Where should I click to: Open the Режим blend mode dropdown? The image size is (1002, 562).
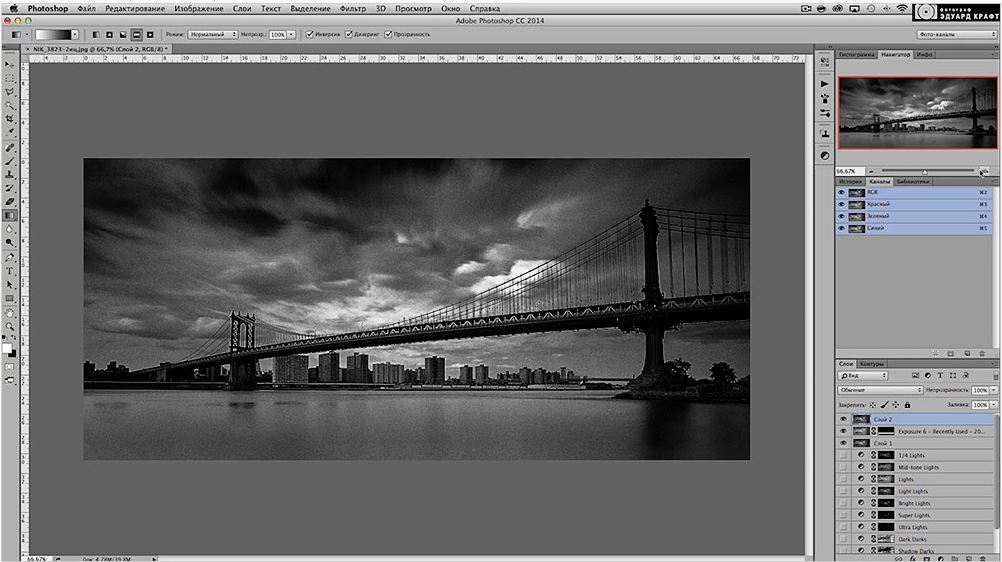click(213, 34)
